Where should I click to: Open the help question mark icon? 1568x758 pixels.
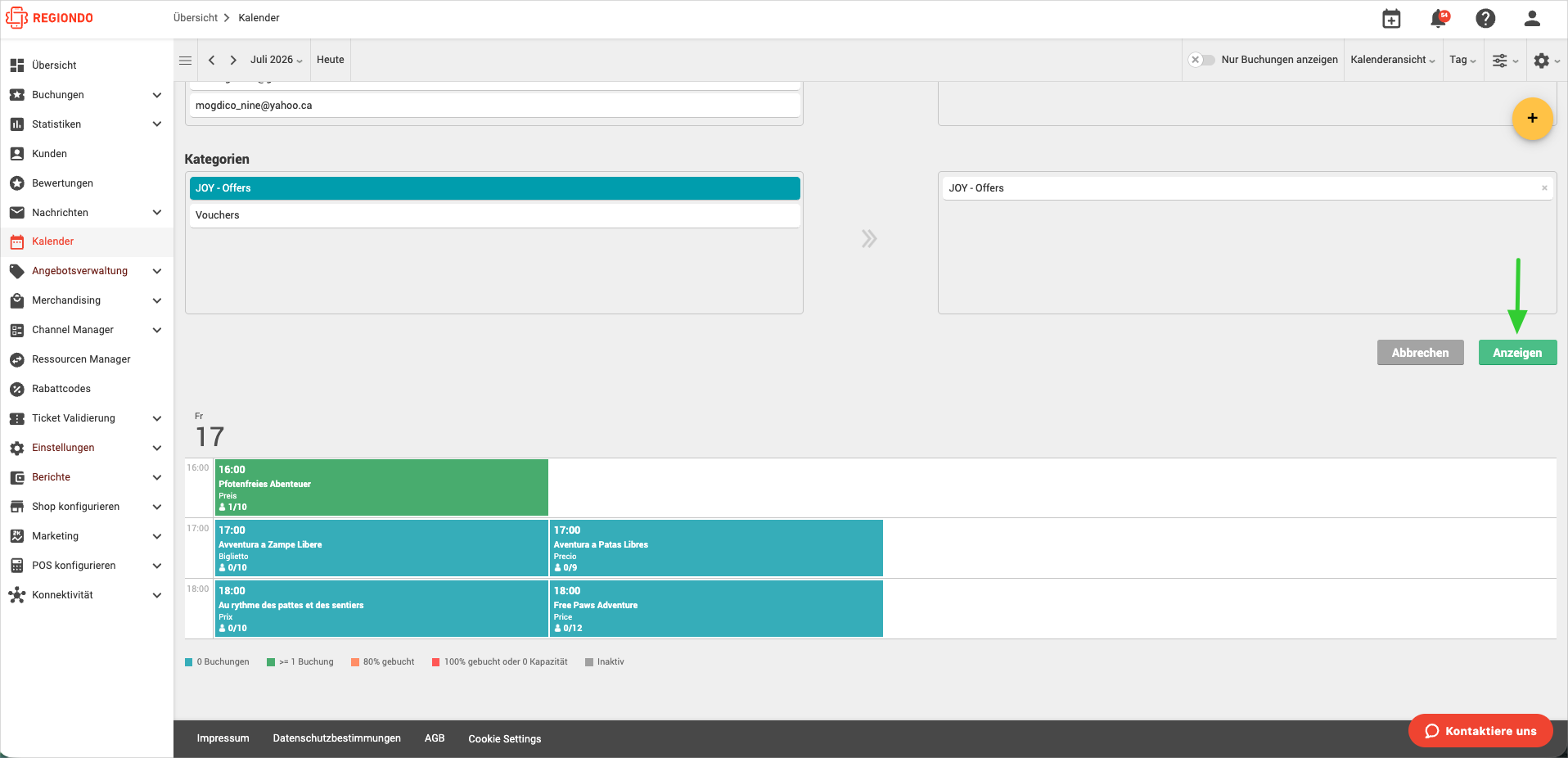click(1485, 19)
